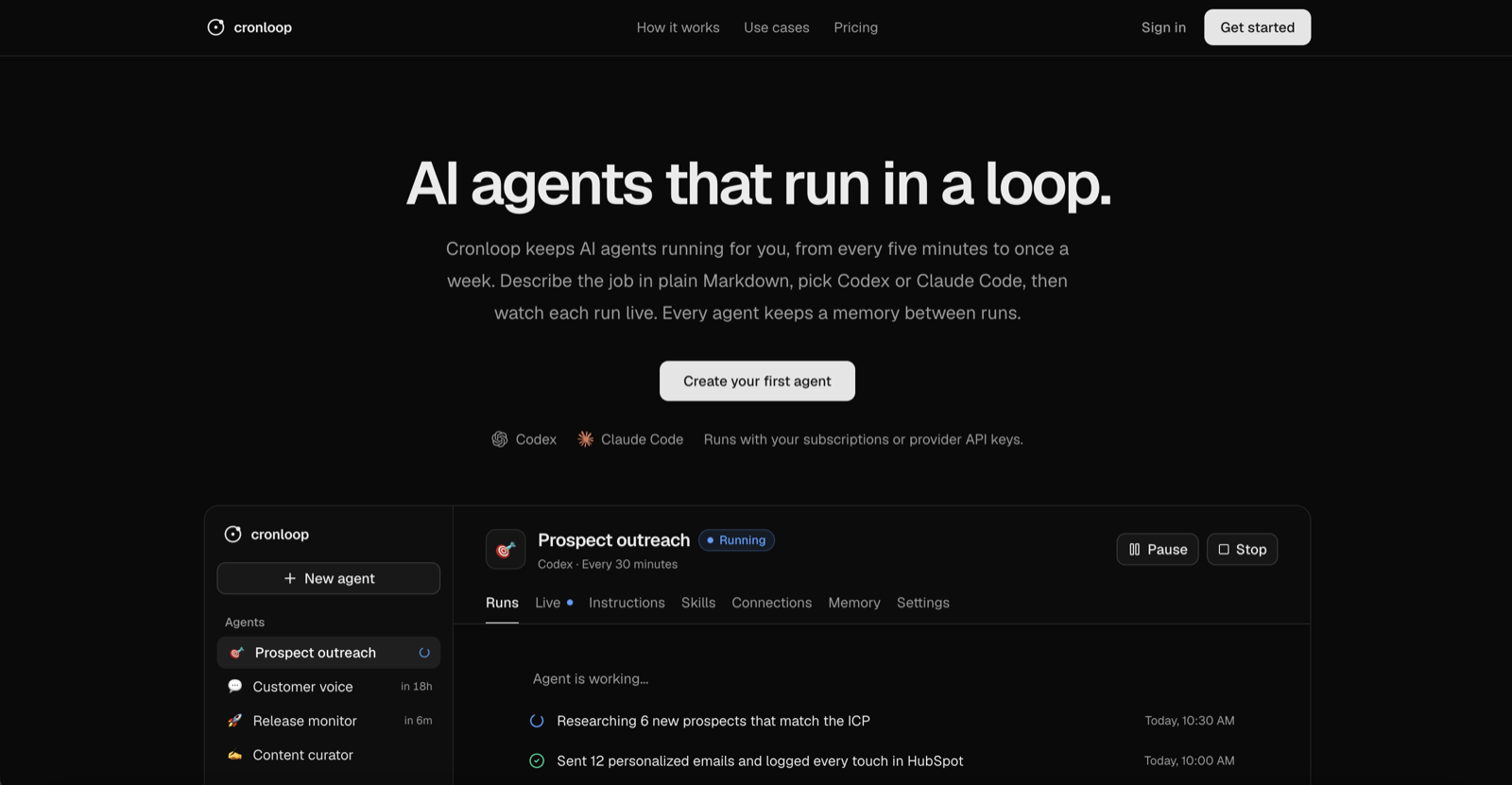Click the pause bars icon in Pause button

1135,550
